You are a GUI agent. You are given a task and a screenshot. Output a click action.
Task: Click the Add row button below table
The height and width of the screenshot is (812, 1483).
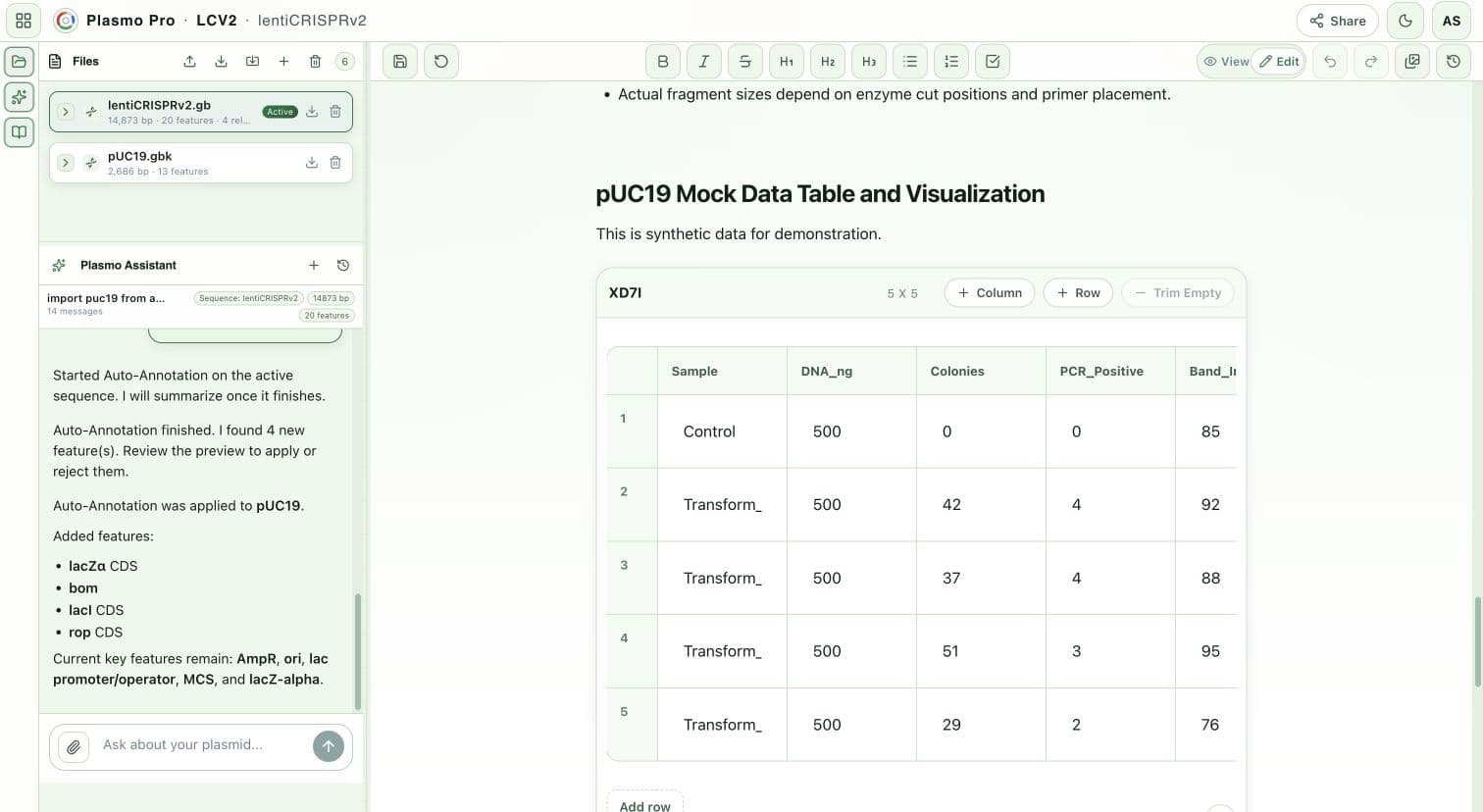pyautogui.click(x=644, y=805)
